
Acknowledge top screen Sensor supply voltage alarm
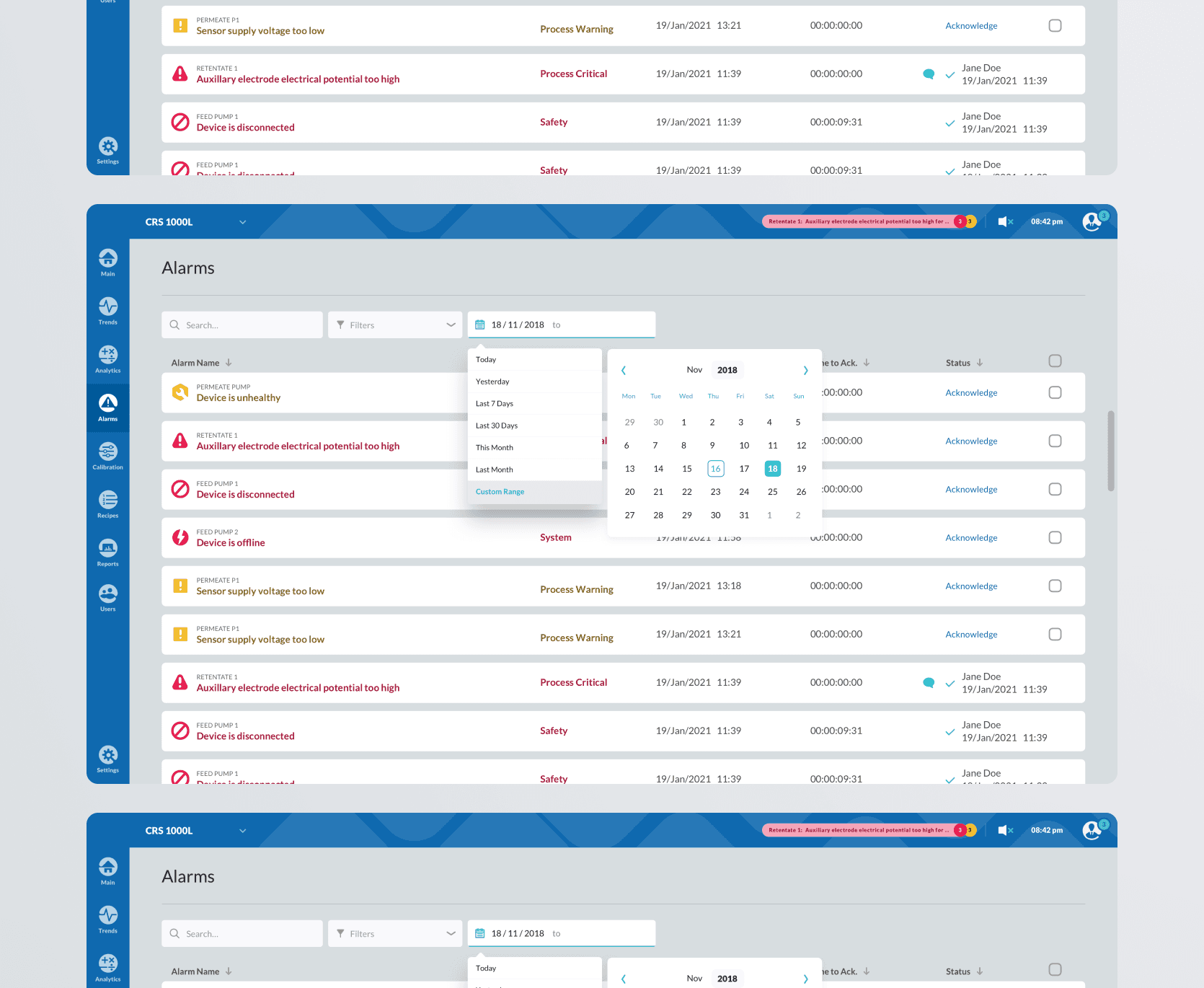(971, 25)
